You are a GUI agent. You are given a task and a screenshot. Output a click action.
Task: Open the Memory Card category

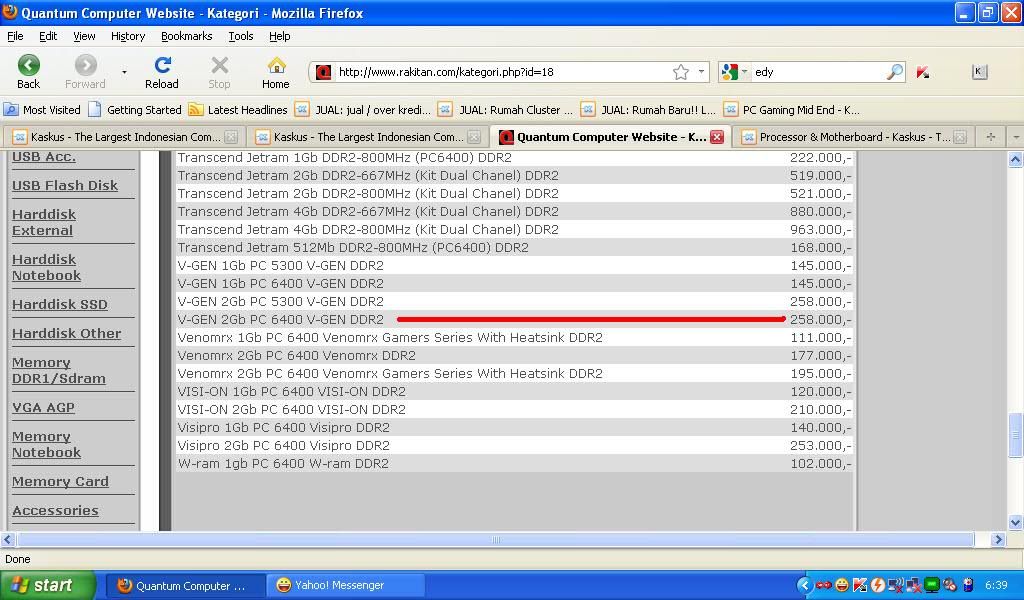point(60,481)
